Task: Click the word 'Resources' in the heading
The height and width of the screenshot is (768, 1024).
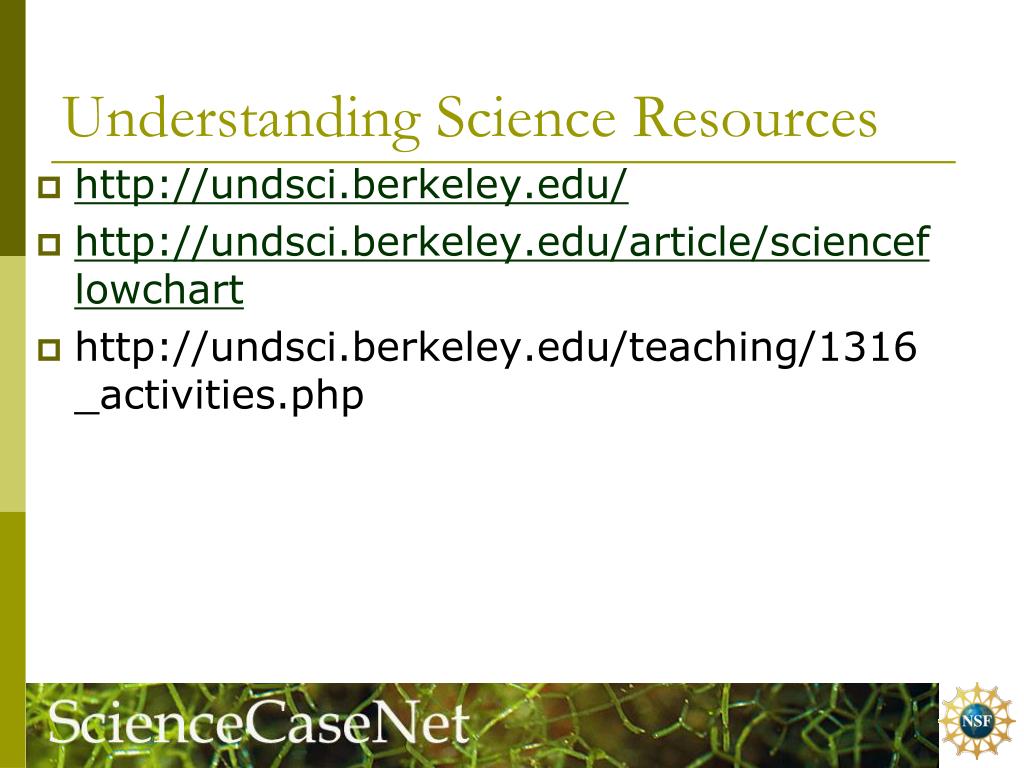Action: [756, 118]
